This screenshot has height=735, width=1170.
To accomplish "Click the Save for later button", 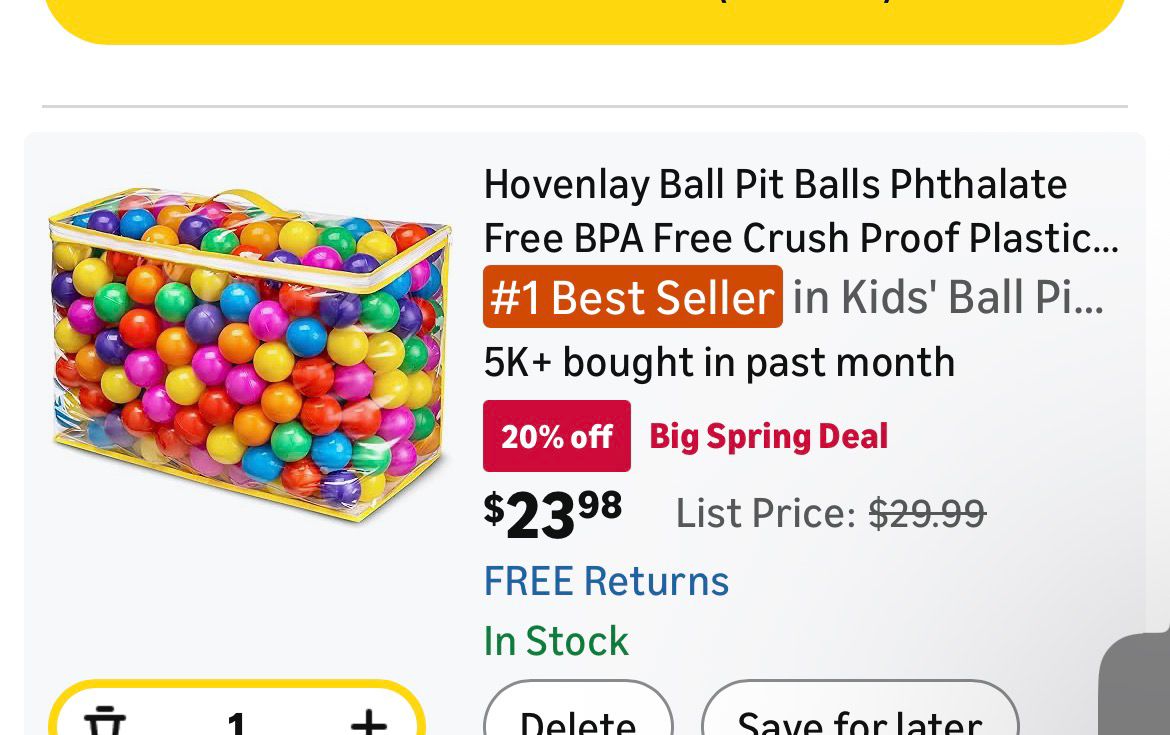I will (860, 716).
